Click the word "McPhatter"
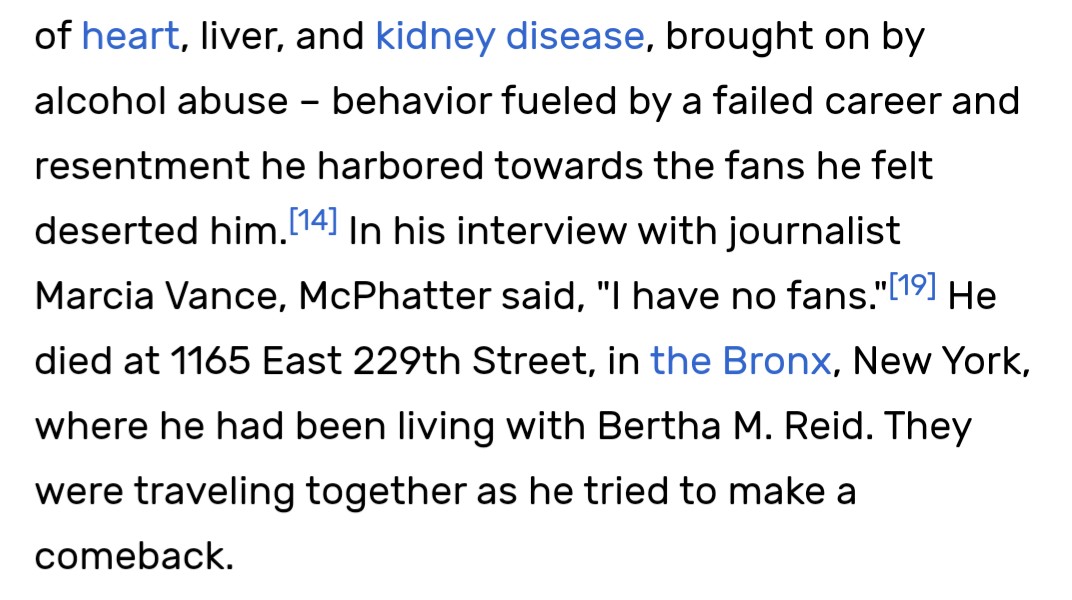The height and width of the screenshot is (600, 1072). [x=362, y=297]
